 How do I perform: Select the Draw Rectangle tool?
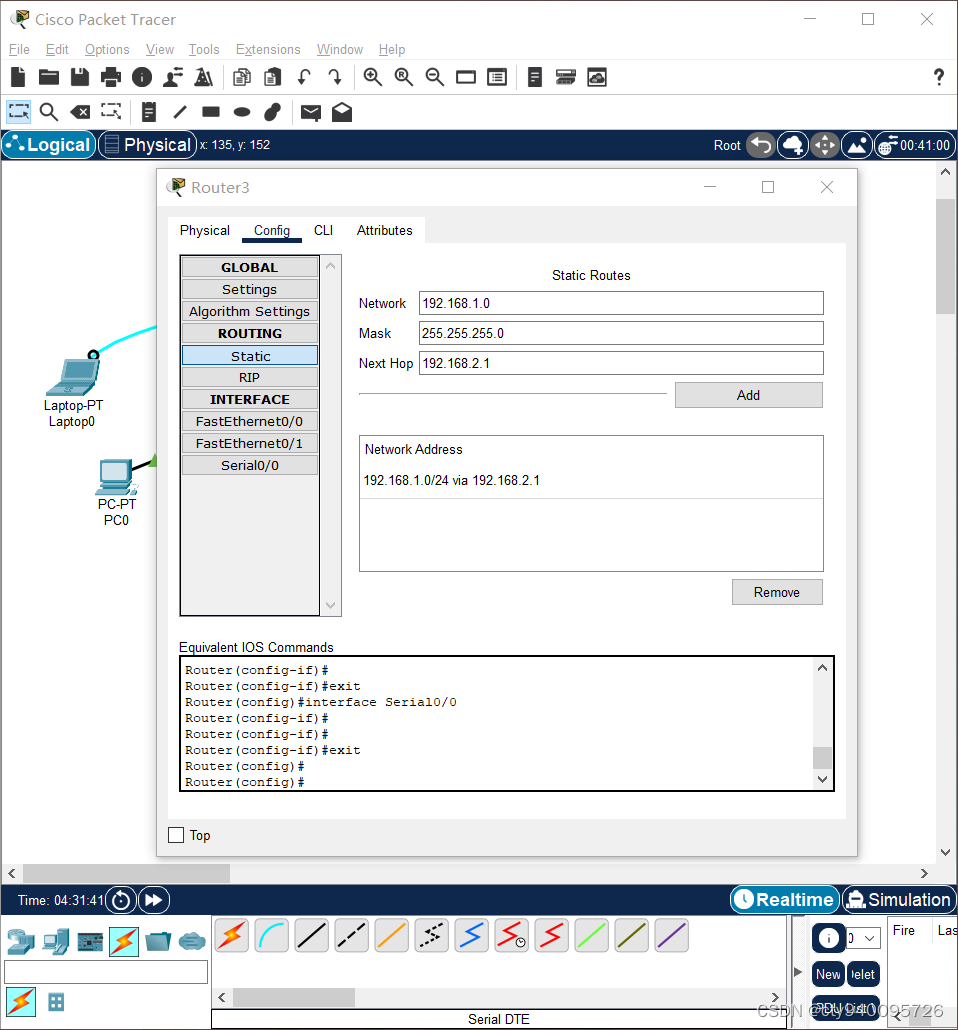[211, 112]
